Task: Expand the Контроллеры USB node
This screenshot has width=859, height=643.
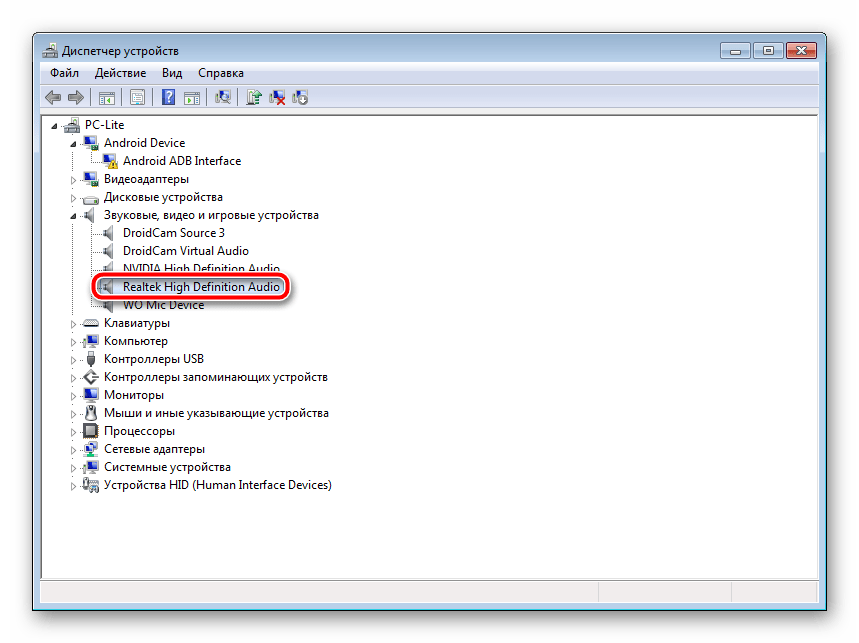Action: (74, 360)
